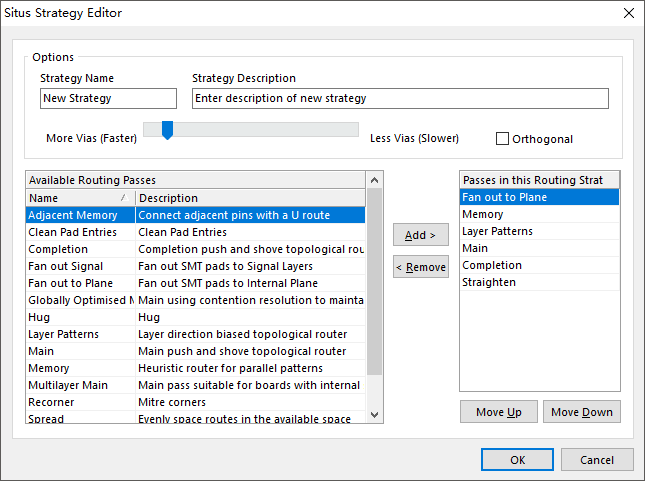Click the Move Down button
The image size is (645, 481).
pos(582,412)
